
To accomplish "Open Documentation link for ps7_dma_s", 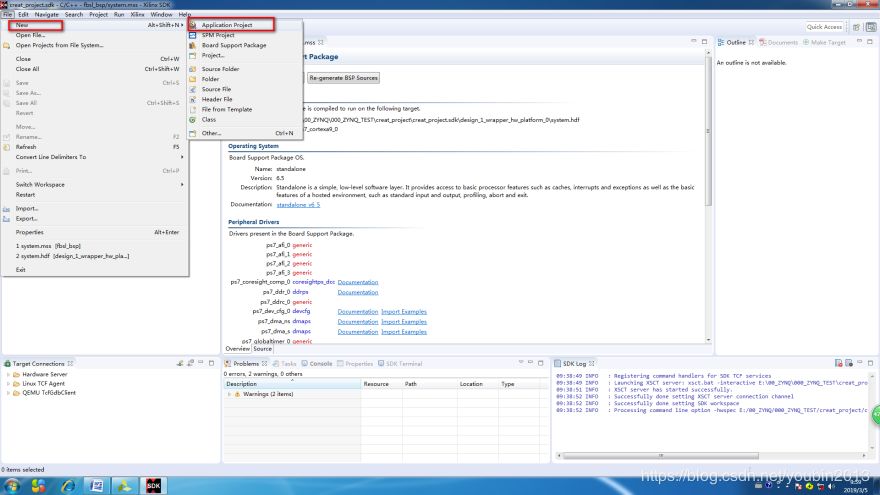I will point(358,332).
